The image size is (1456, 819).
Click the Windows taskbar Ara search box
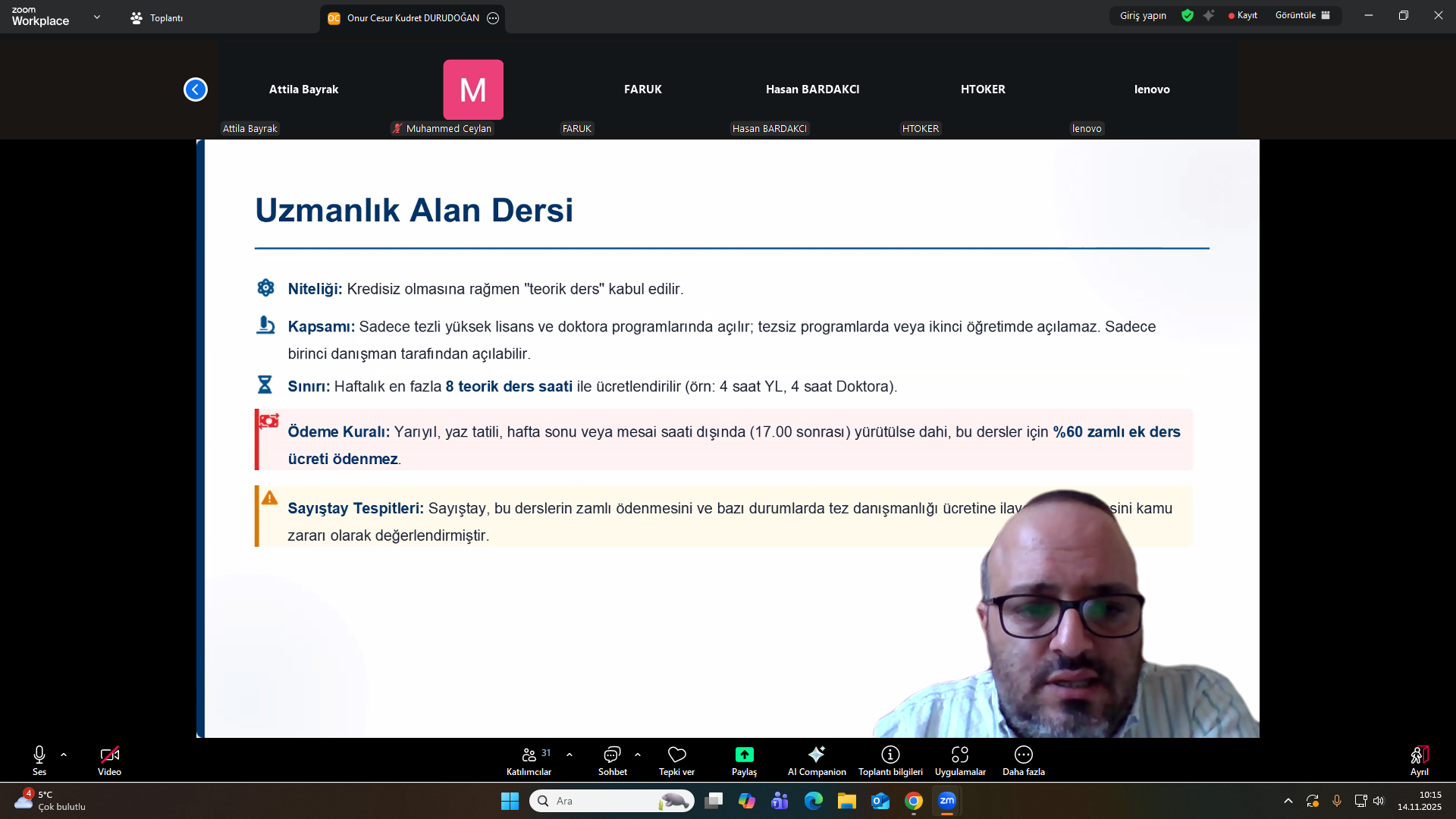point(599,801)
